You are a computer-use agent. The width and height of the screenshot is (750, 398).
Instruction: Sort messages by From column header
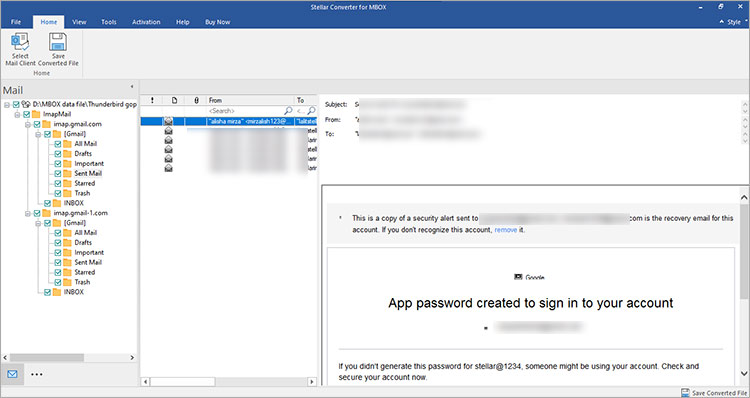coord(251,100)
